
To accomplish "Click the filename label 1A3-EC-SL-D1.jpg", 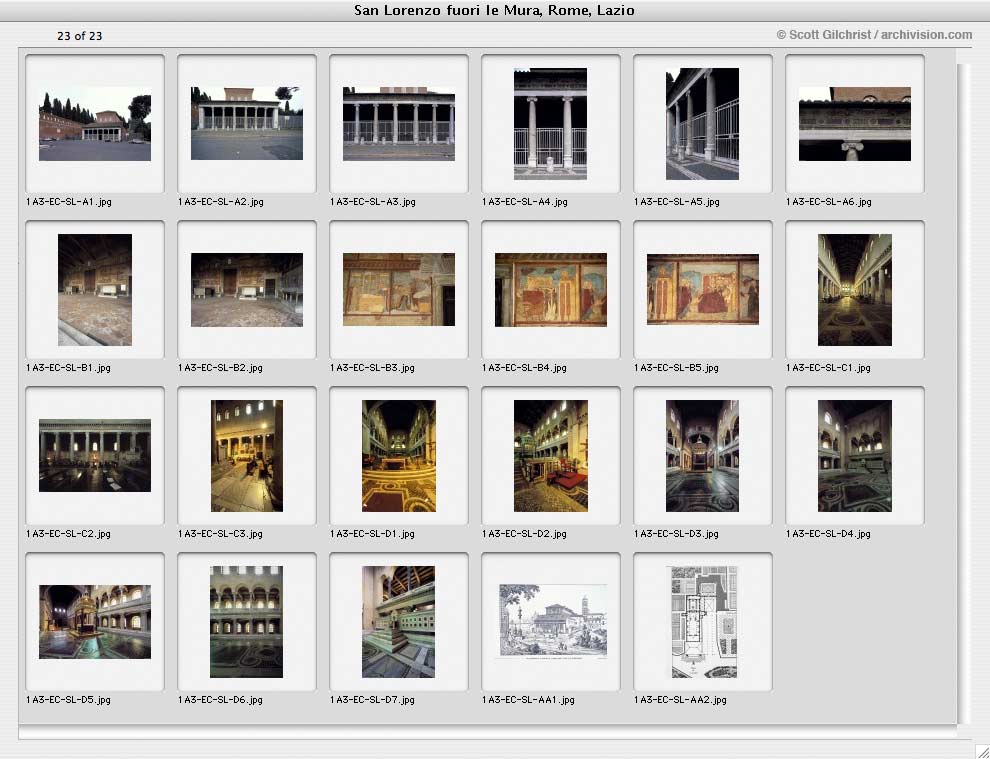I will (x=373, y=534).
